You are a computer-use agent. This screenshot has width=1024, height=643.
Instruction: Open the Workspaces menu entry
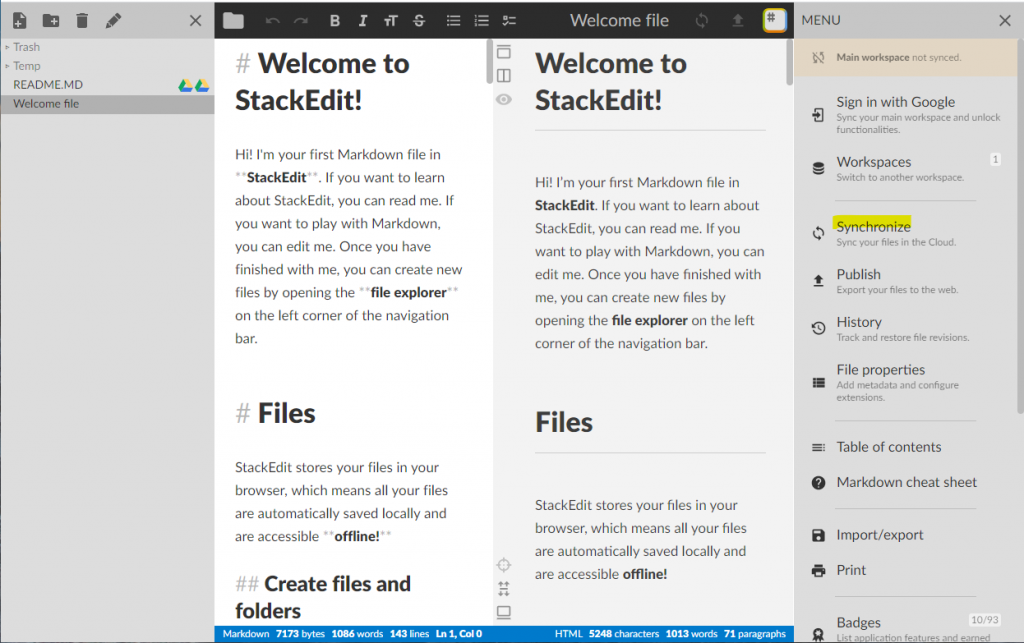pos(906,168)
